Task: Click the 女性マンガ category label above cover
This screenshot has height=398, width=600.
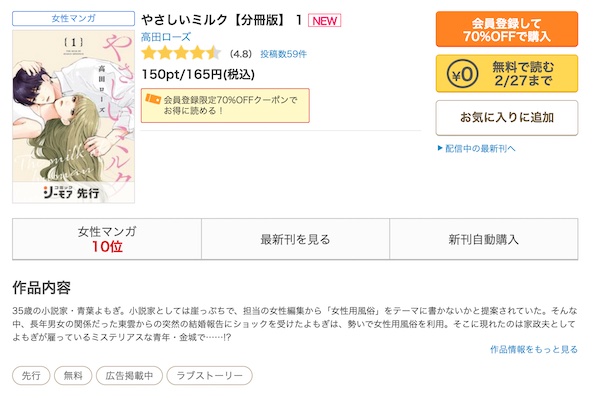Action: (x=73, y=18)
